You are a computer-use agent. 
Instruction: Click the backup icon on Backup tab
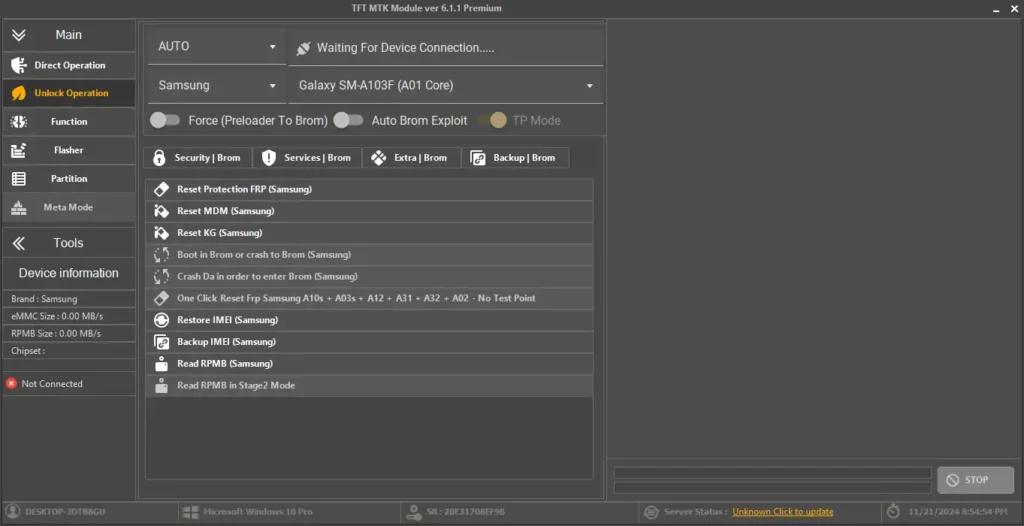pos(478,158)
